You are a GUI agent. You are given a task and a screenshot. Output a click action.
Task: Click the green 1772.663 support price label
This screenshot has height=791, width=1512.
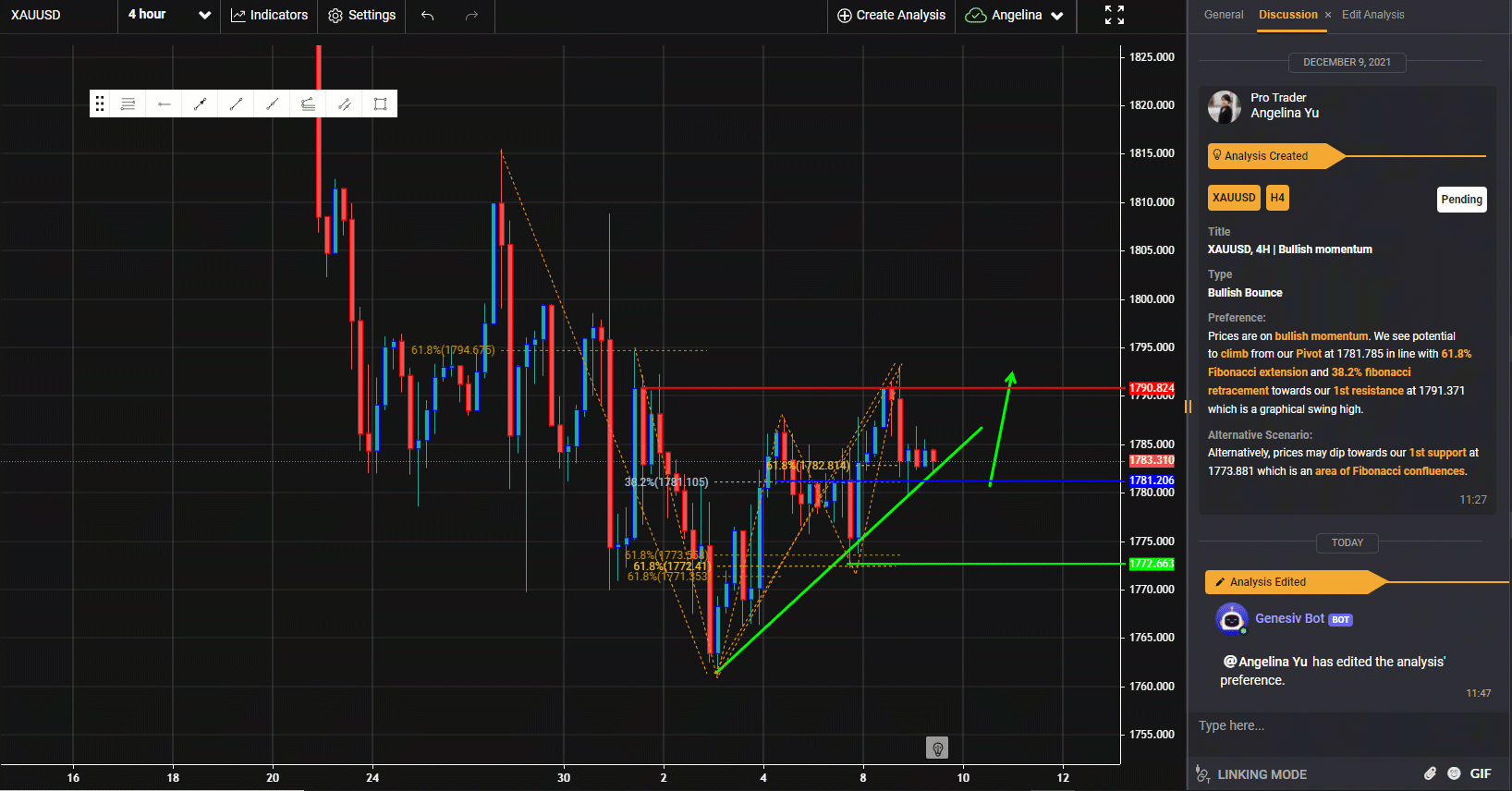click(x=1152, y=564)
